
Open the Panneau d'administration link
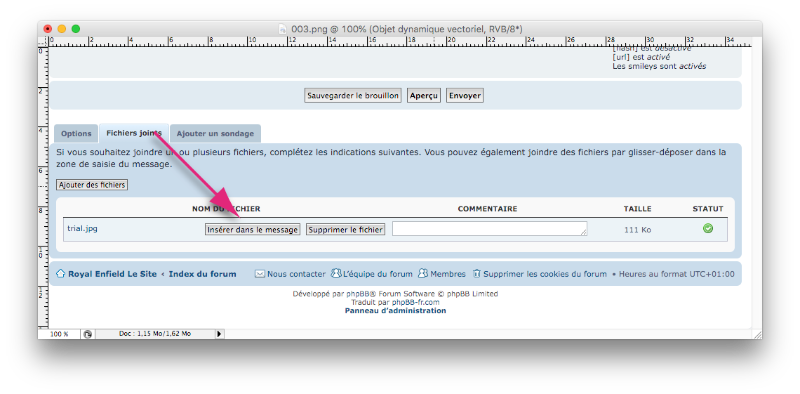pyautogui.click(x=395, y=310)
